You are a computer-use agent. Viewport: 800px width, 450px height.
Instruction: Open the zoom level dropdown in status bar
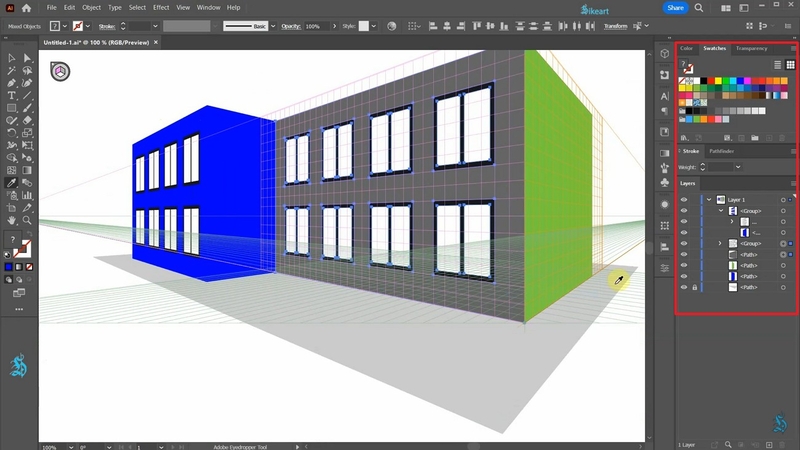point(71,447)
